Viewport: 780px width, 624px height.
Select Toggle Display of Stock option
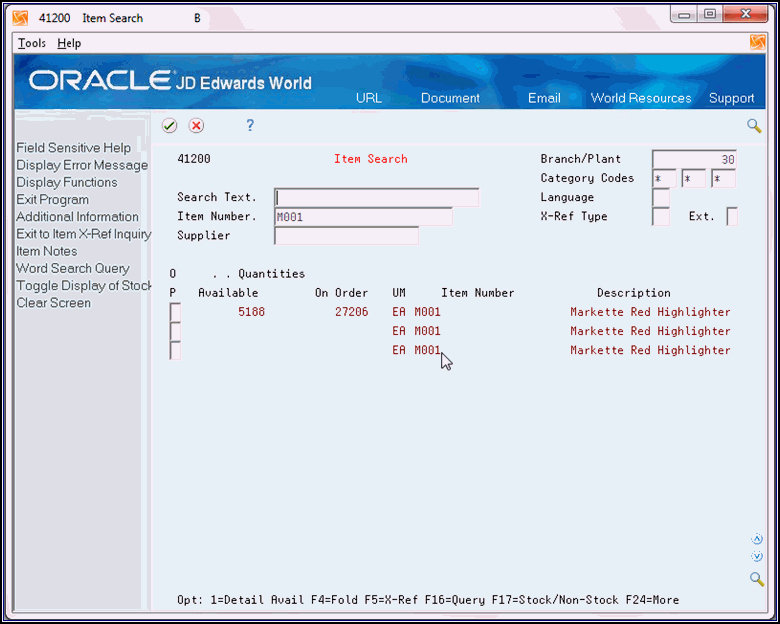pos(84,286)
